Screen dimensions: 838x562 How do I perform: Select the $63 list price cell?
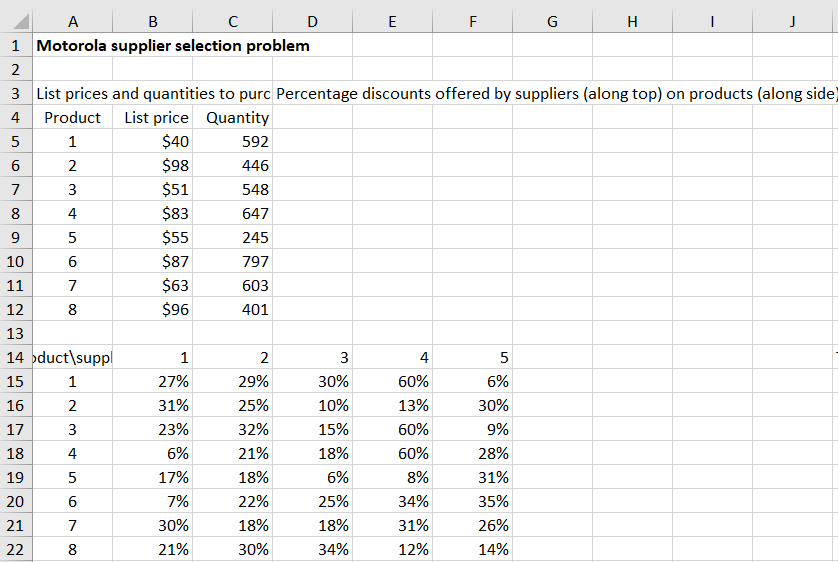(x=153, y=285)
